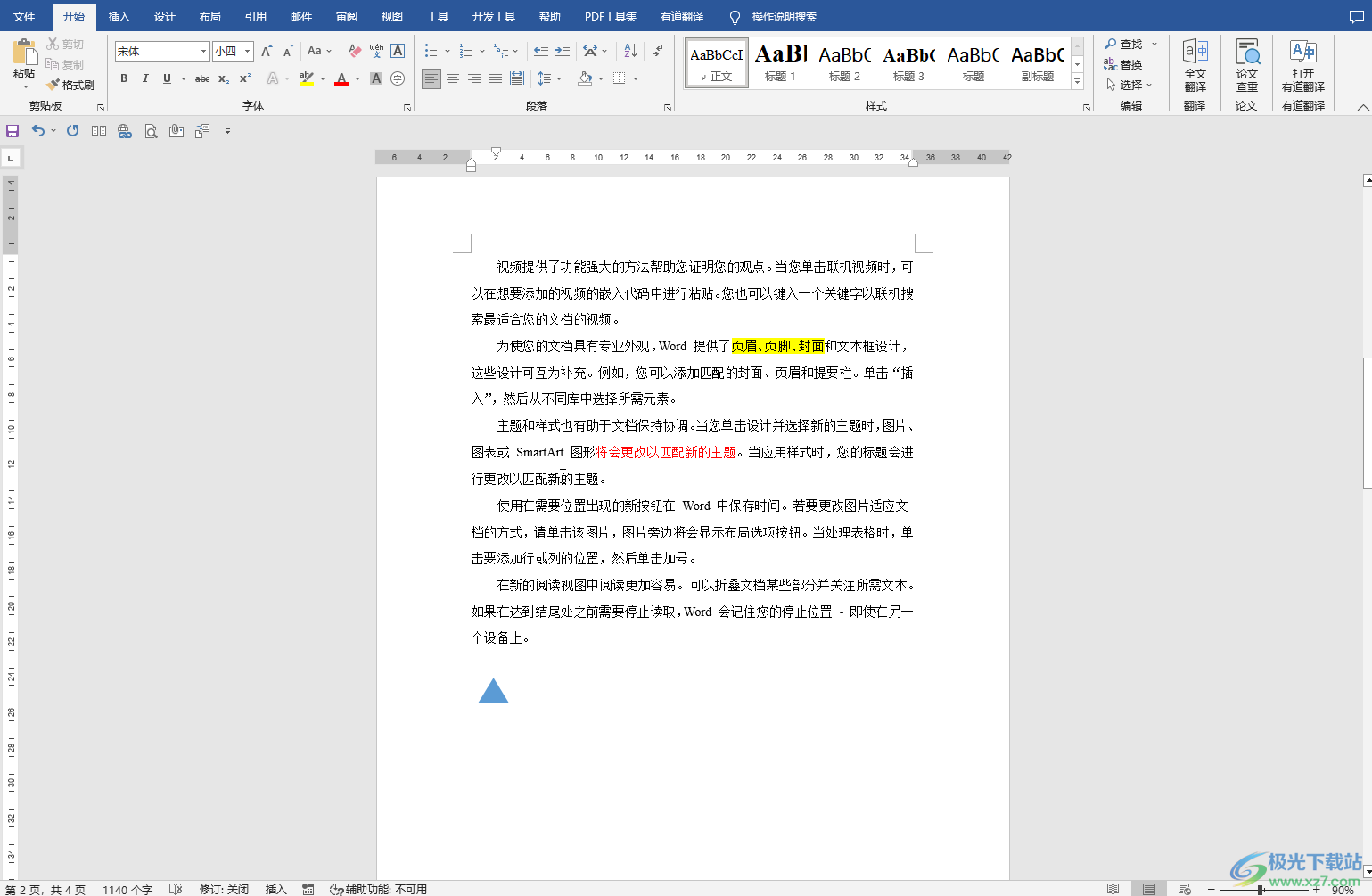Image resolution: width=1372 pixels, height=896 pixels.
Task: Click the Undo arrow in quick access toolbar
Action: pyautogui.click(x=37, y=131)
